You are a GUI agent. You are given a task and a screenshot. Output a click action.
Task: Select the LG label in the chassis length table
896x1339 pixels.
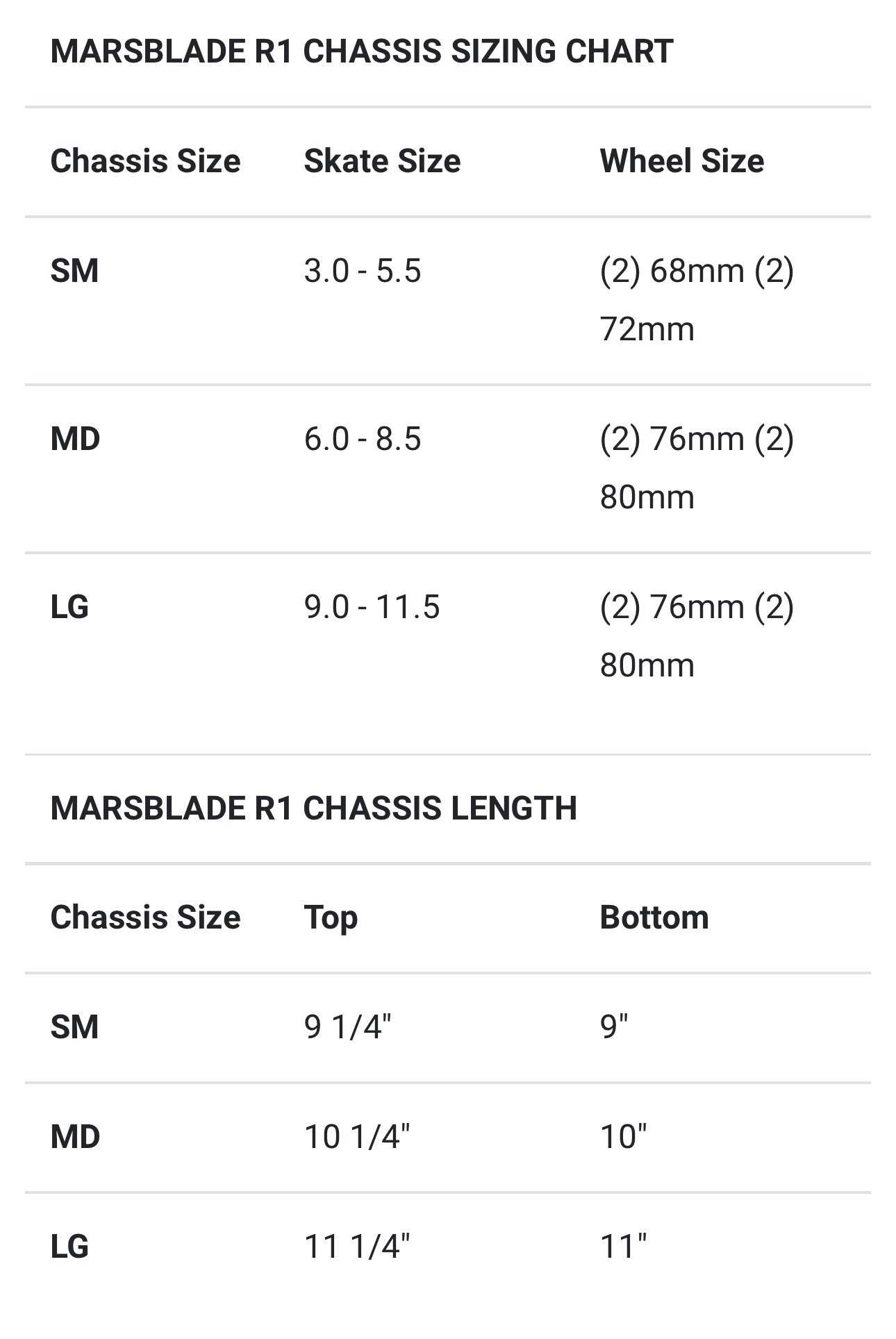(69, 1247)
